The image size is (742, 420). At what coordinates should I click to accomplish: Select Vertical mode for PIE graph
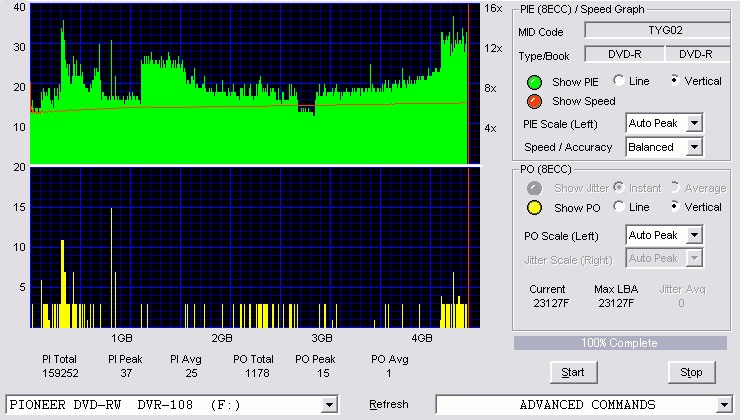point(674,80)
